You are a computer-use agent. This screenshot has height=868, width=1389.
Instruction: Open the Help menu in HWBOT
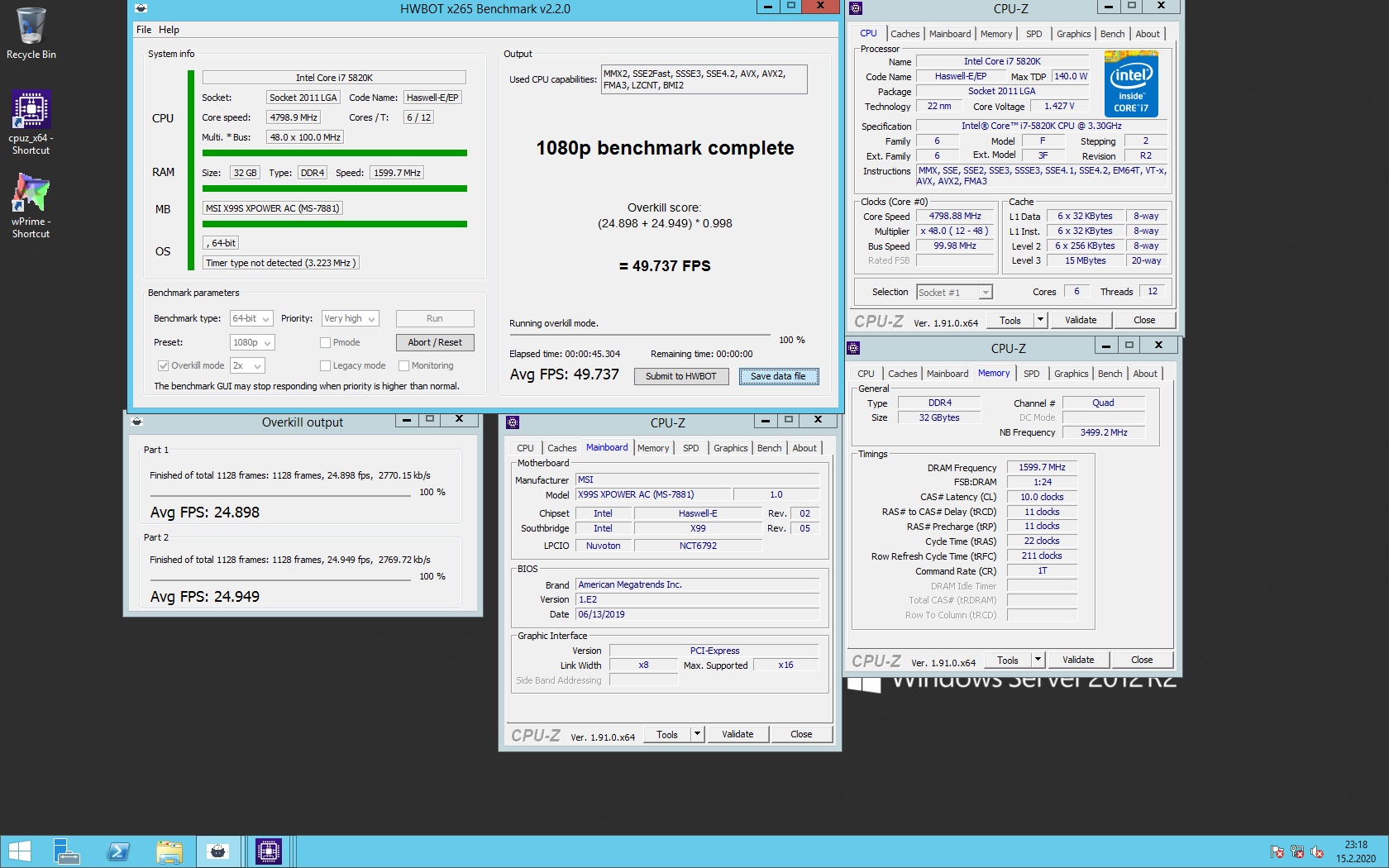[169, 30]
